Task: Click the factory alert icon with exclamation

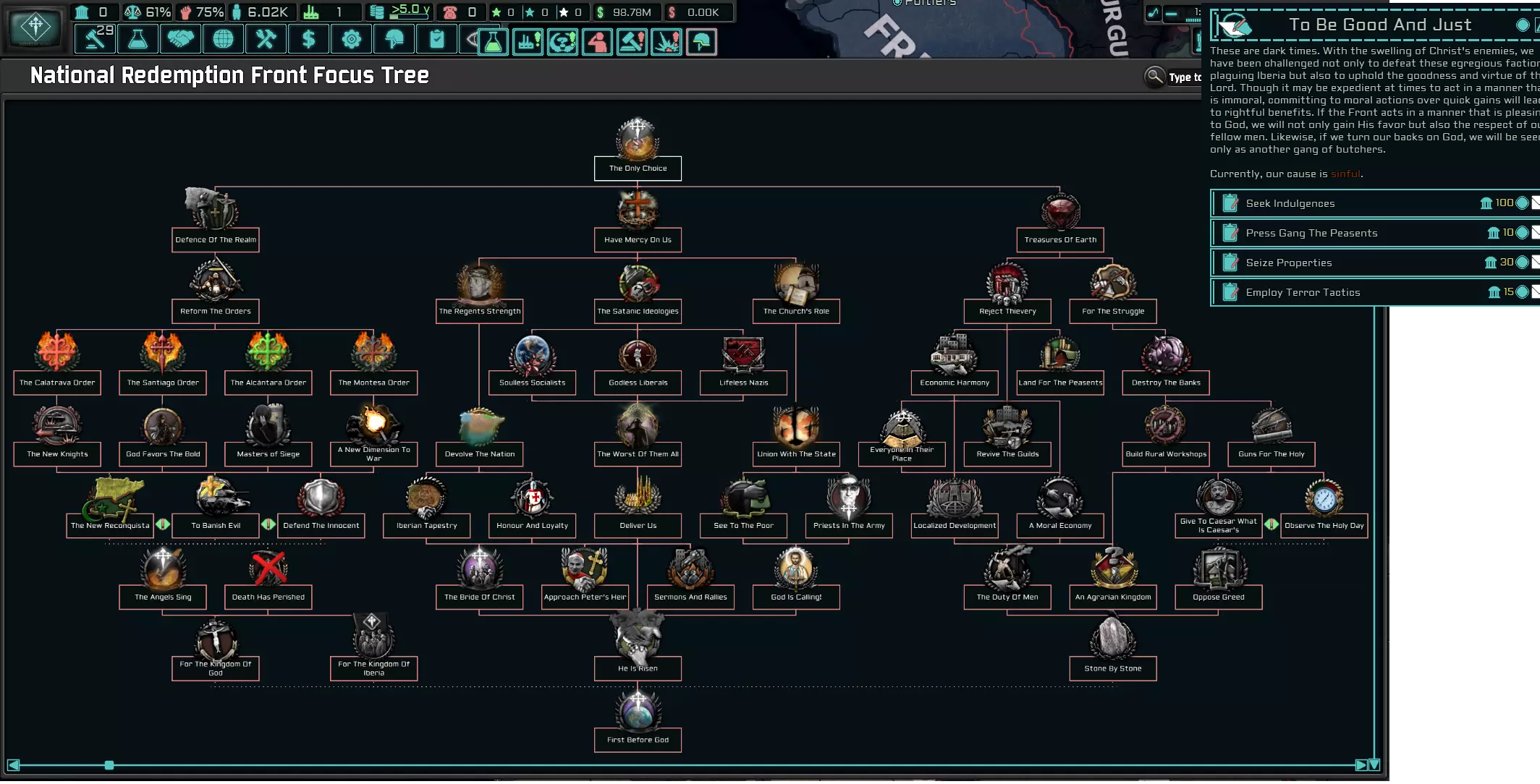Action: coord(528,42)
